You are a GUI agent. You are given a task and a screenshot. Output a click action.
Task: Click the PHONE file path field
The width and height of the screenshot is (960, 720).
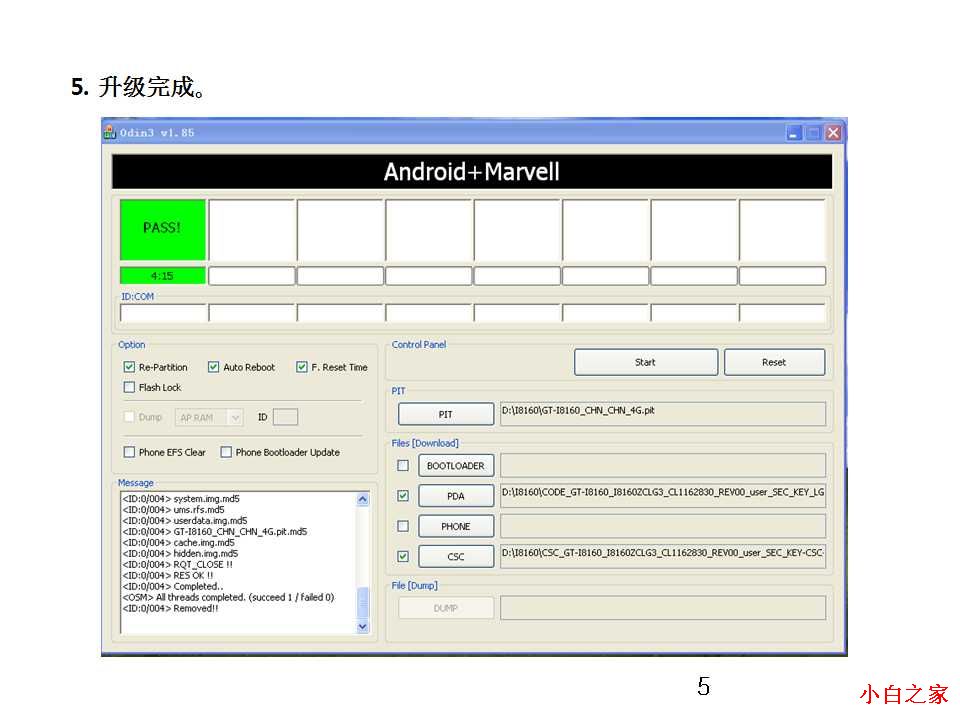click(663, 526)
